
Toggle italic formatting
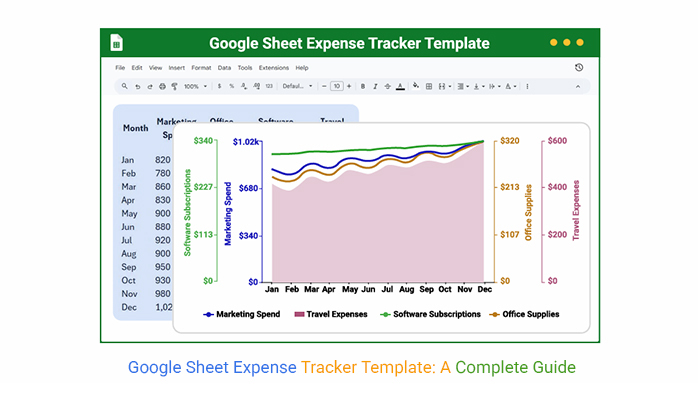click(375, 86)
